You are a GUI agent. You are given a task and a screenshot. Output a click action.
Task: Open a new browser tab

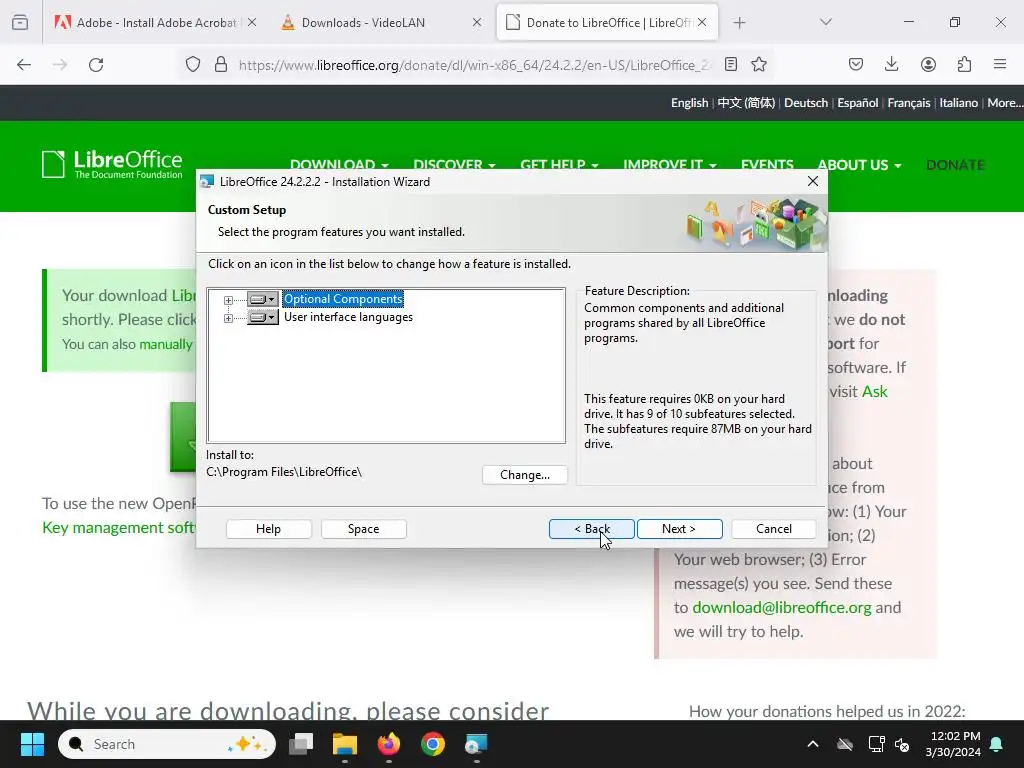coord(739,23)
